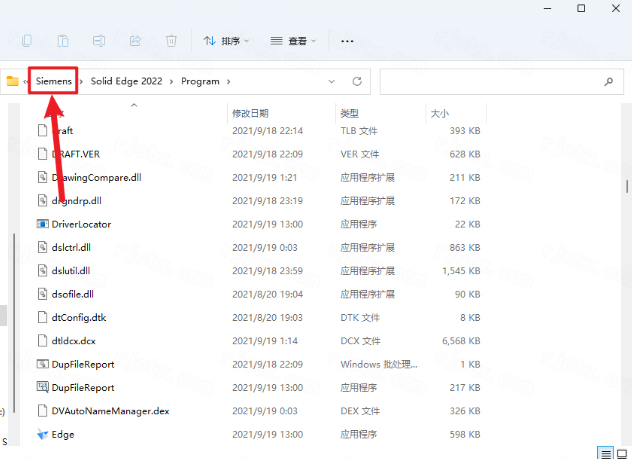
Task: Click the Copy icon in the toolbar
Action: coord(27,41)
